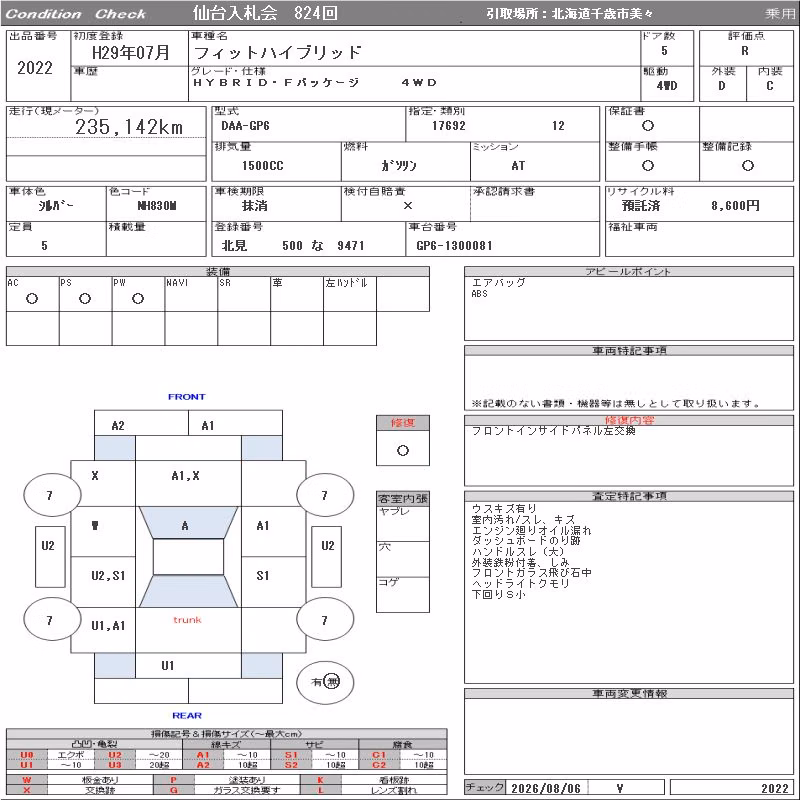Viewport: 800px width, 800px height.
Task: Click the '整備記録' circle mark
Action: pos(747,165)
